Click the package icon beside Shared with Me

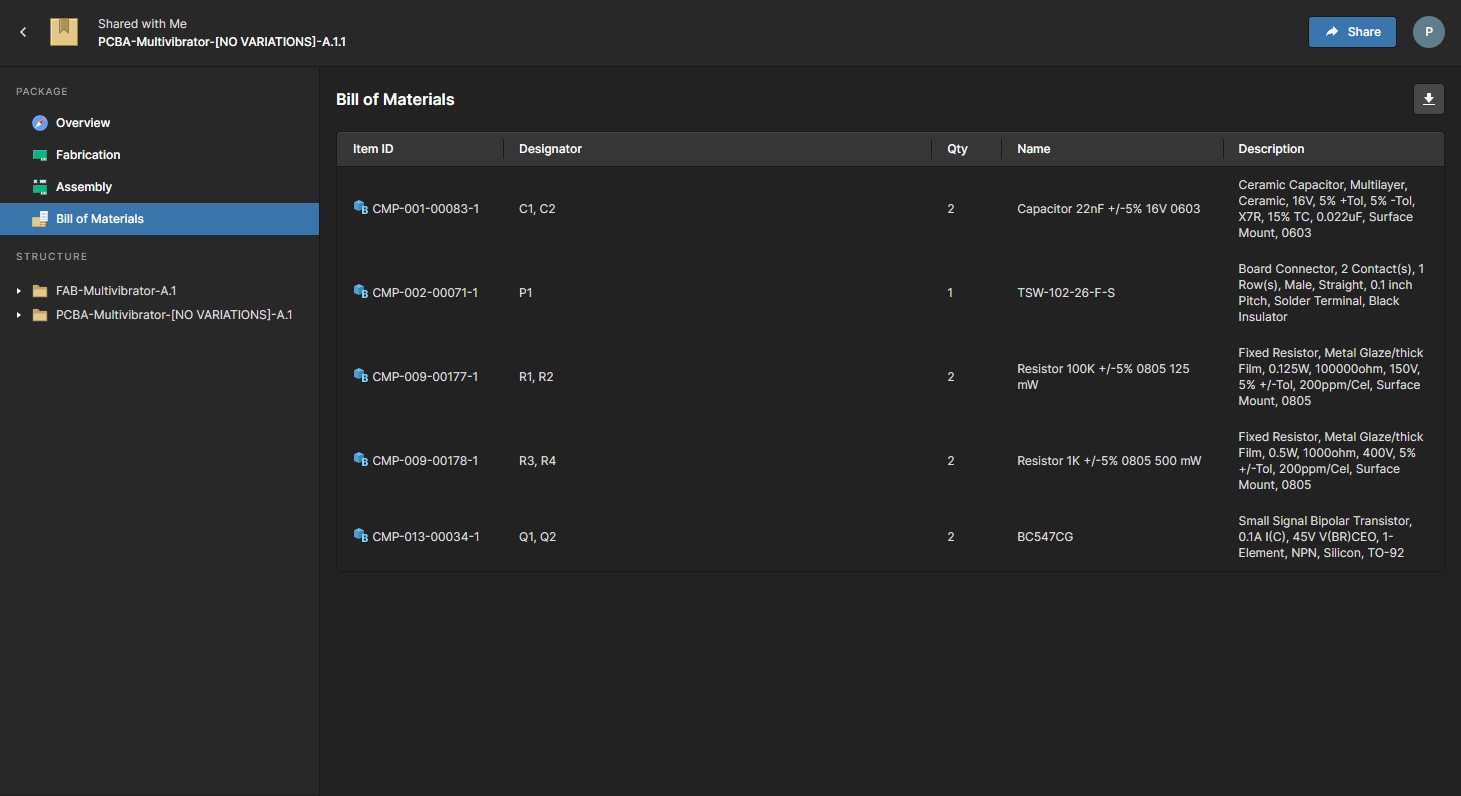64,32
